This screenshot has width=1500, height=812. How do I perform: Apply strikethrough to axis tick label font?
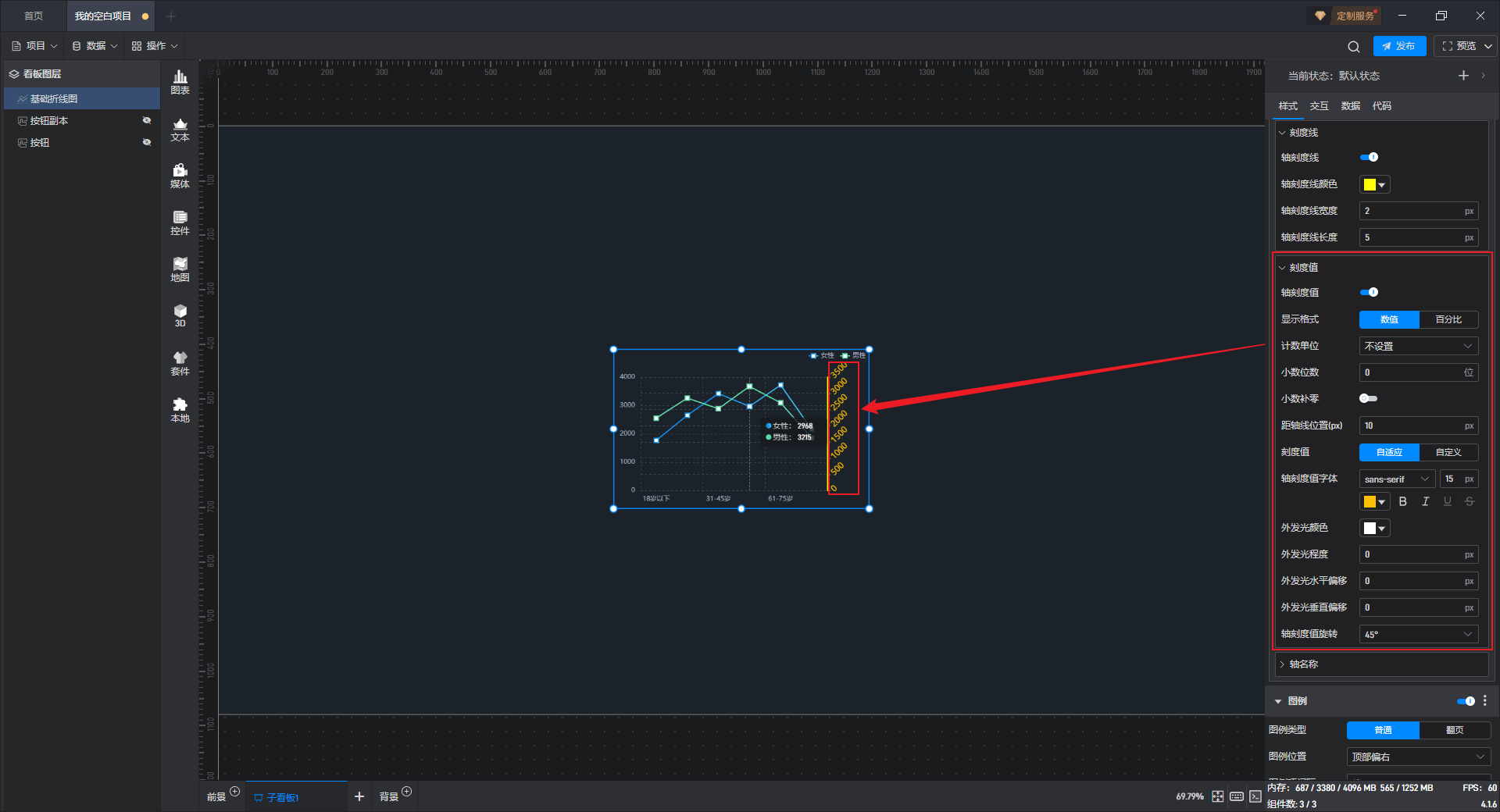pyautogui.click(x=1470, y=501)
